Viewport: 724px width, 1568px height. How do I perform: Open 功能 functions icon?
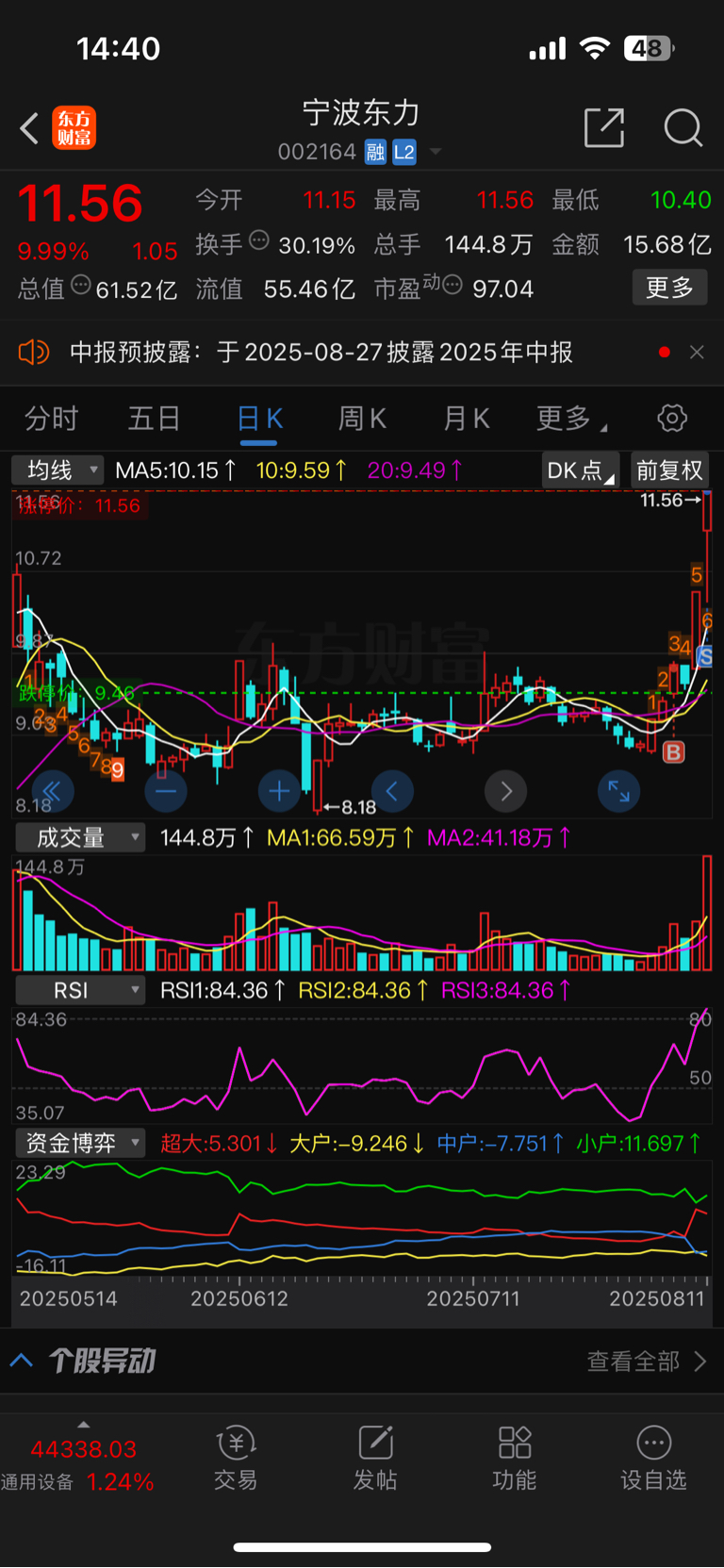pyautogui.click(x=515, y=1458)
